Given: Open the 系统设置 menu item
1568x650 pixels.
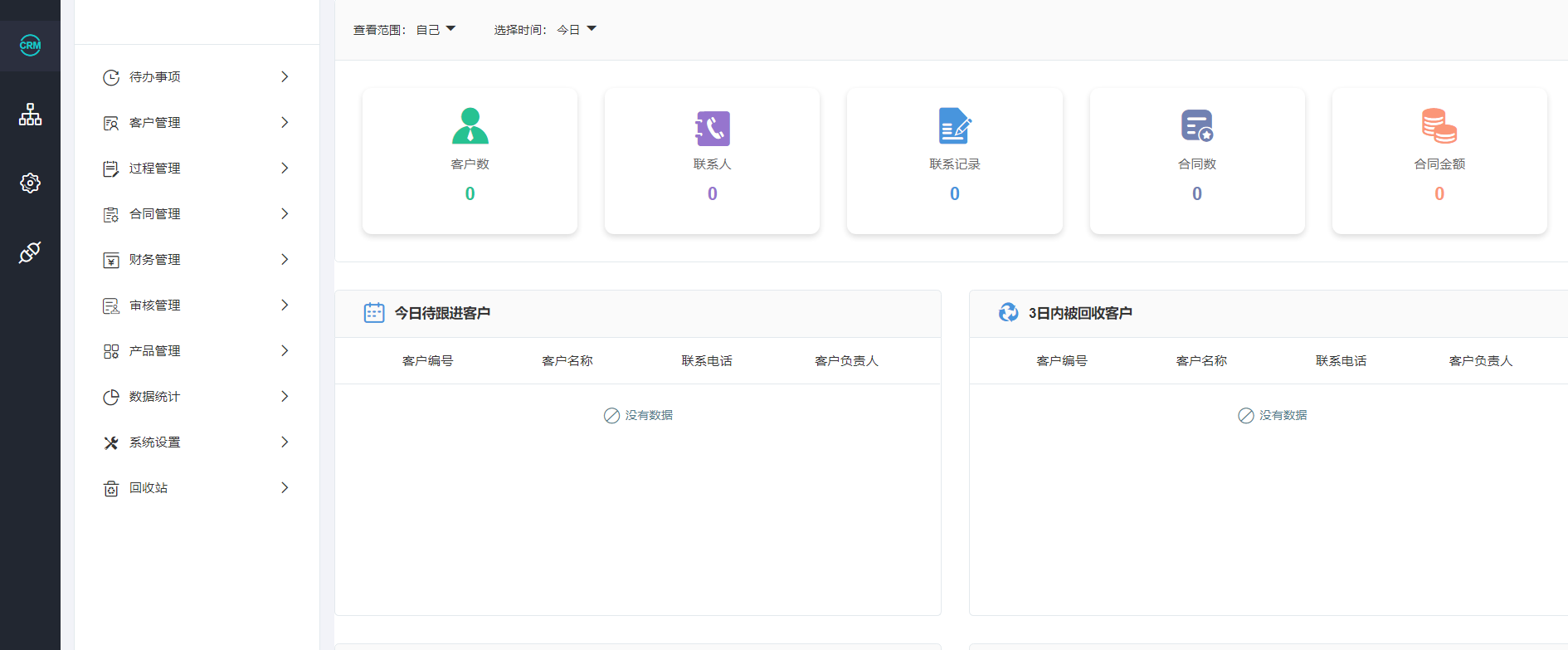Looking at the screenshot, I should click(197, 442).
